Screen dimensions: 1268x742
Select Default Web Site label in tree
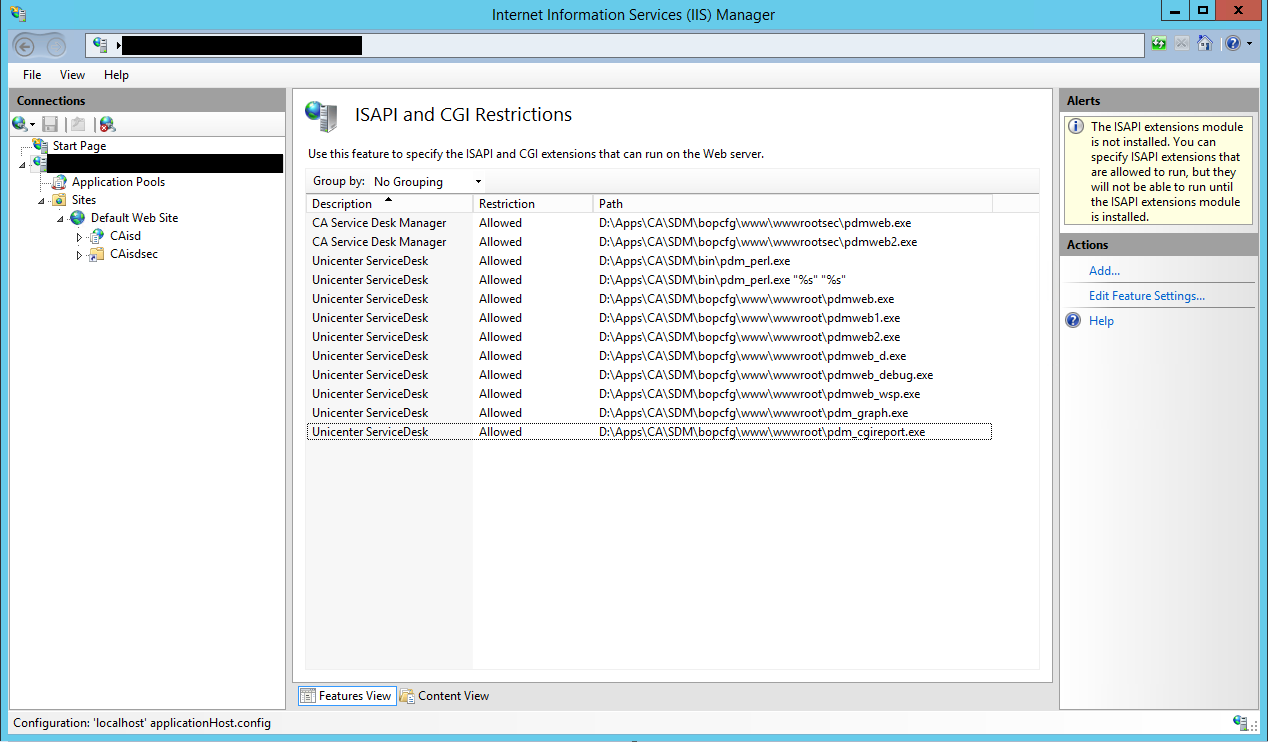pyautogui.click(x=134, y=218)
